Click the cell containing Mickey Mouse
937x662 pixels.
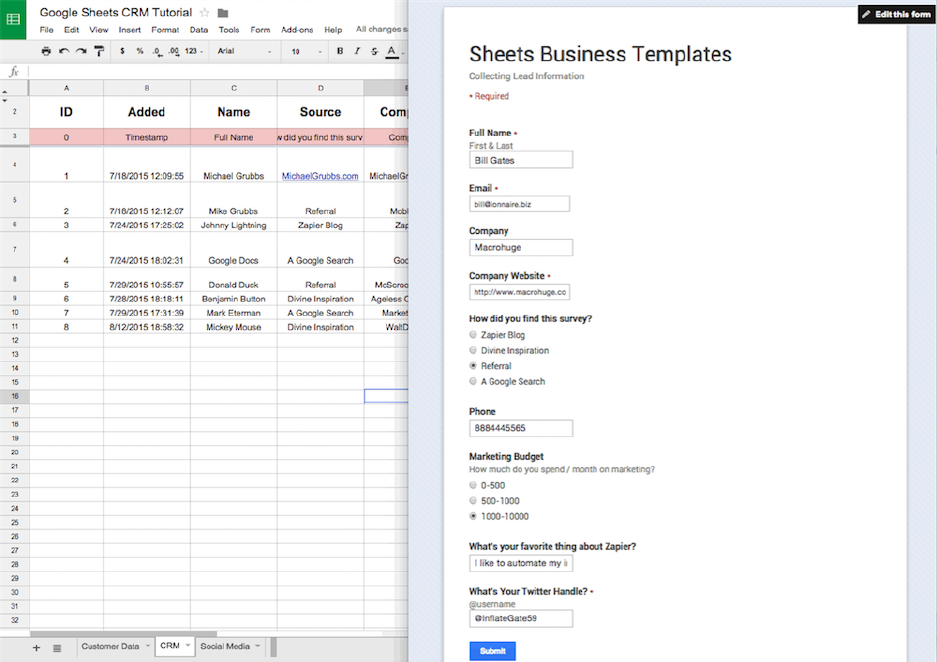[x=234, y=327]
